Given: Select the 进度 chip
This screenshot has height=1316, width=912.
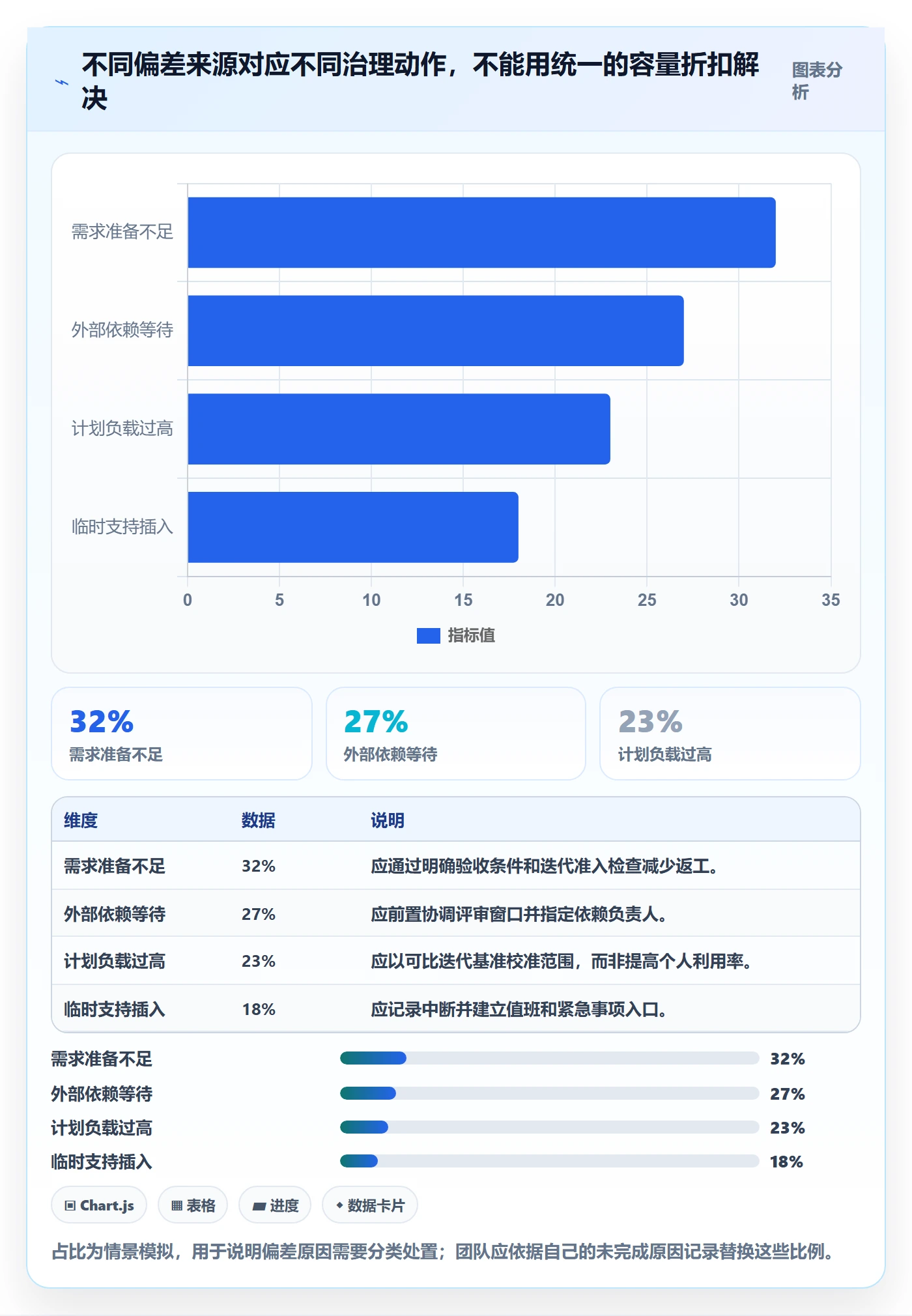Looking at the screenshot, I should point(275,1205).
